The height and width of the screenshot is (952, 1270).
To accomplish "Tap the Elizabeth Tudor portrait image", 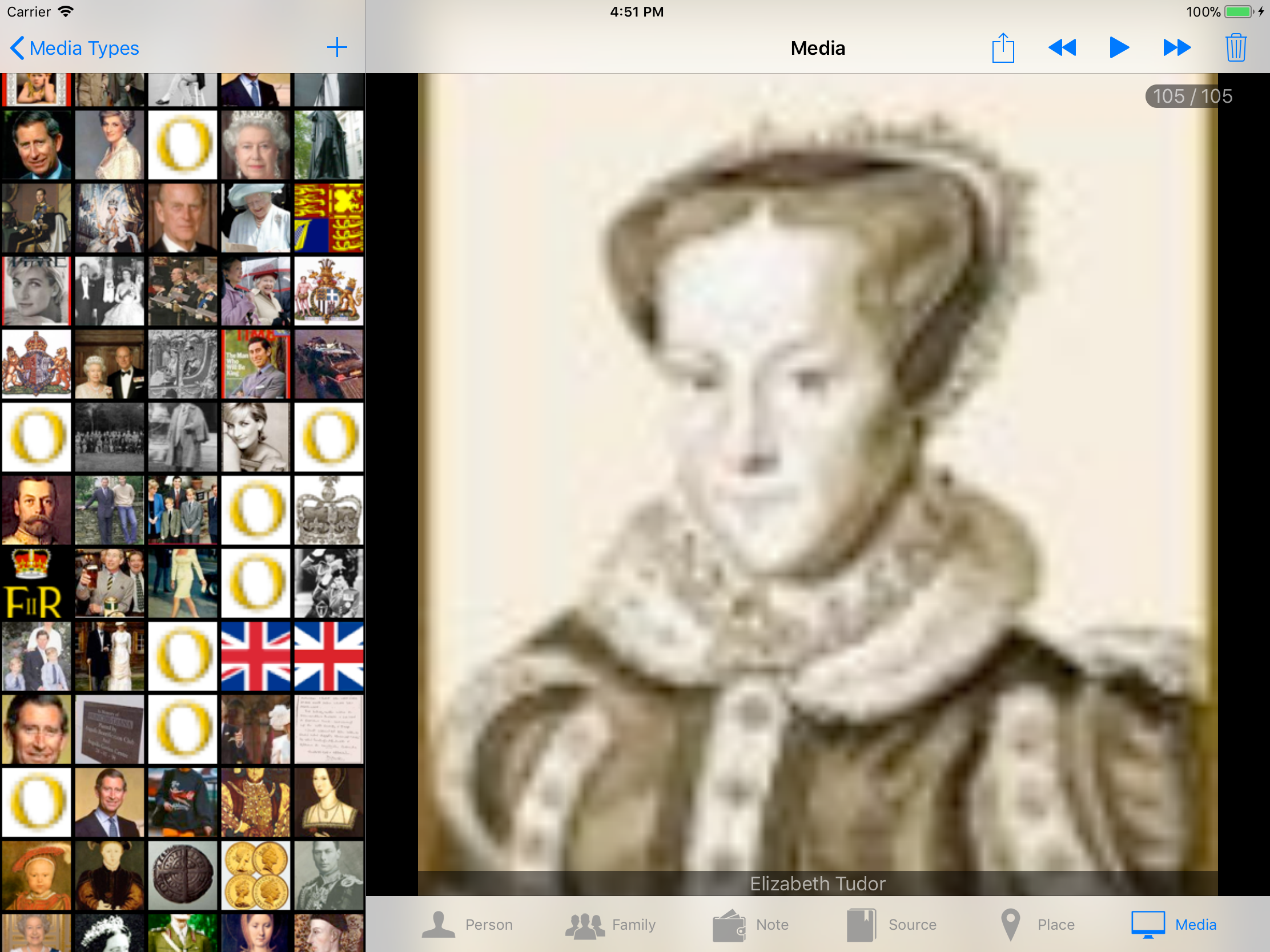I will (x=817, y=470).
